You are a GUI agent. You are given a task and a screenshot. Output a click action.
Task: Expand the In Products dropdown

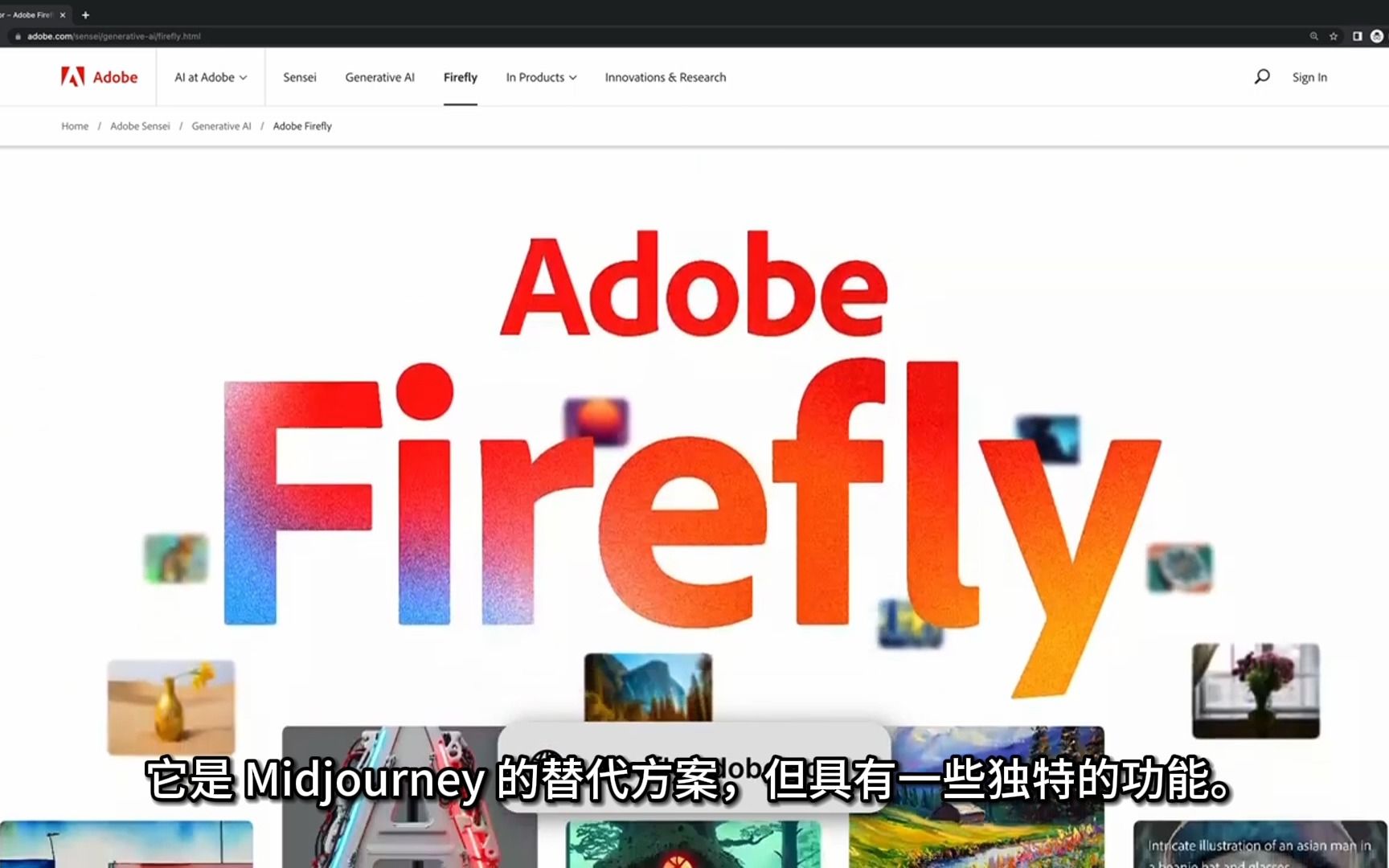(x=540, y=76)
